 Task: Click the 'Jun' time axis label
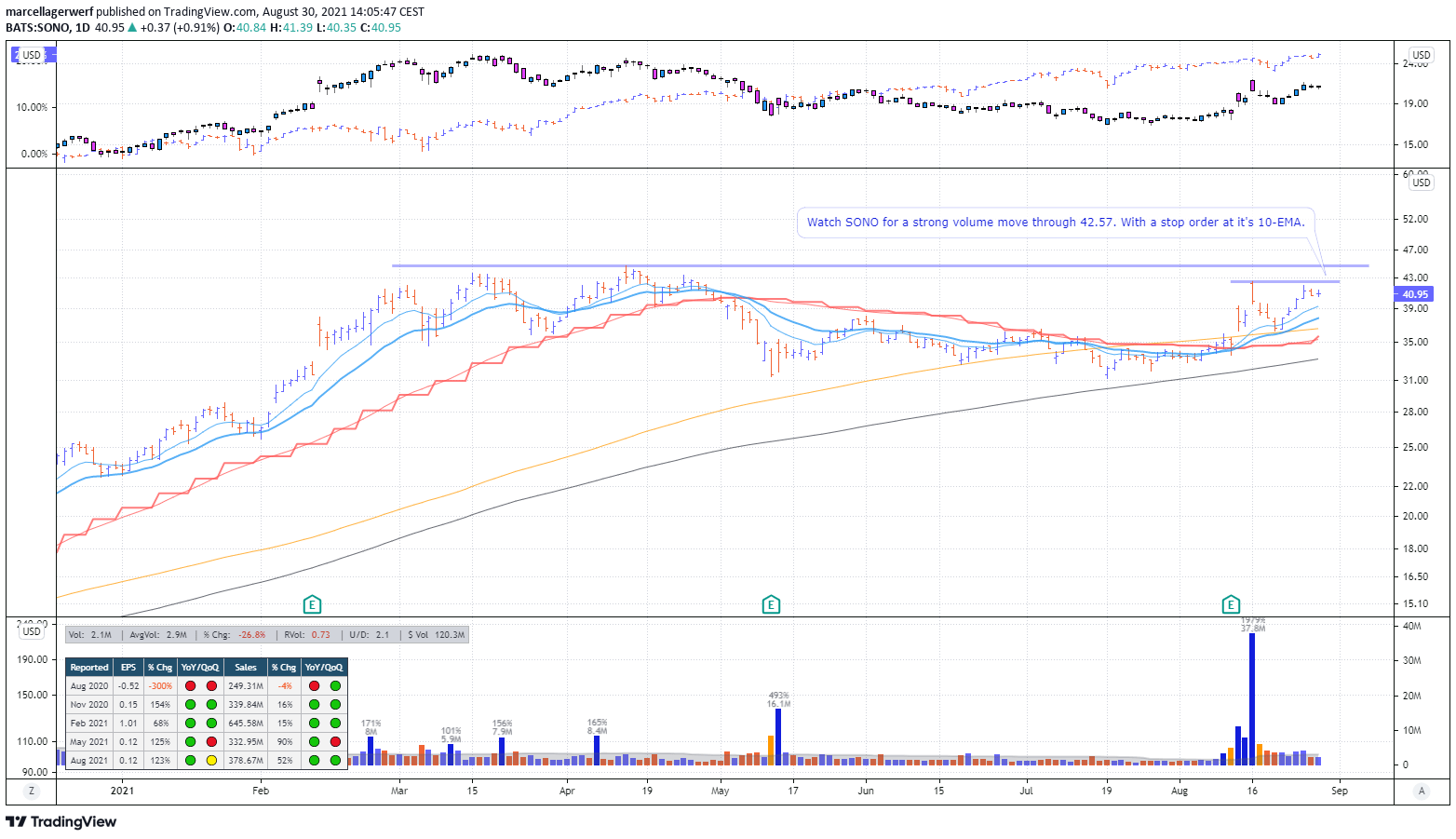point(866,792)
